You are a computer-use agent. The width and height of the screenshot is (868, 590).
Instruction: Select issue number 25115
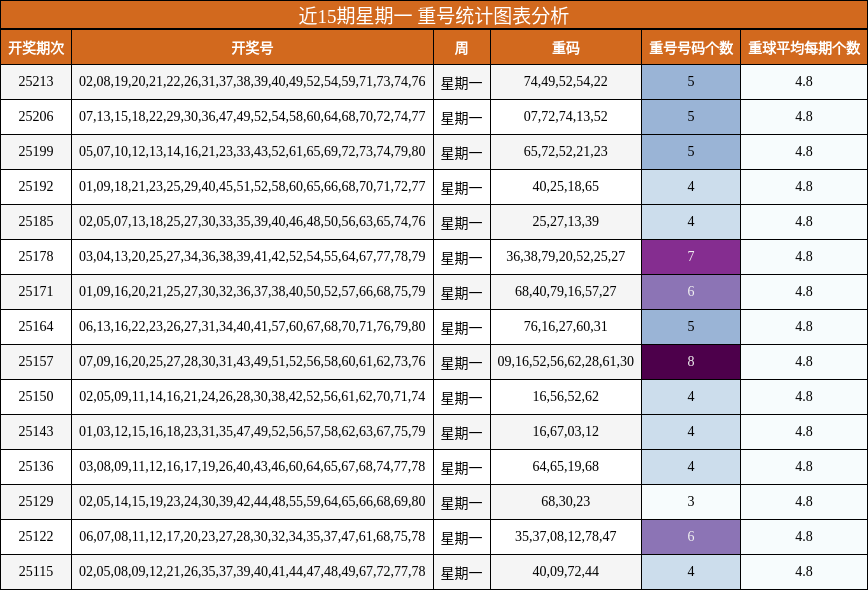pyautogui.click(x=36, y=571)
